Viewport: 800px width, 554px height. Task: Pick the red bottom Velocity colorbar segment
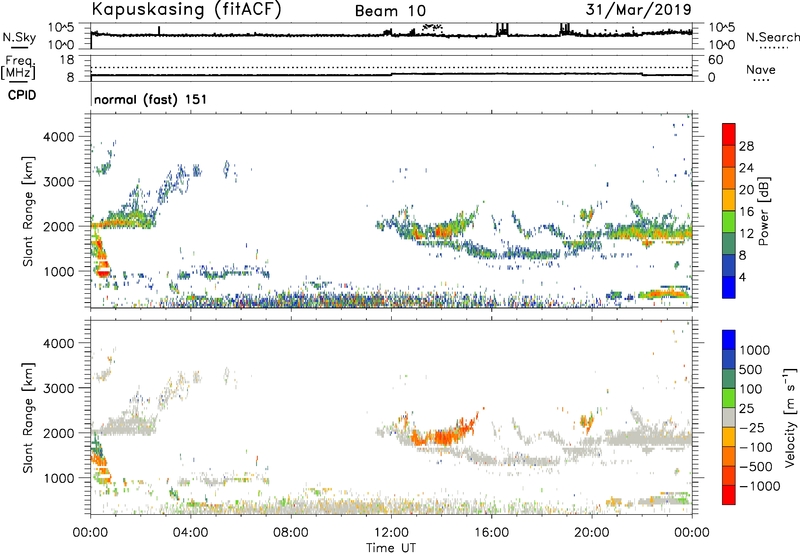click(729, 495)
